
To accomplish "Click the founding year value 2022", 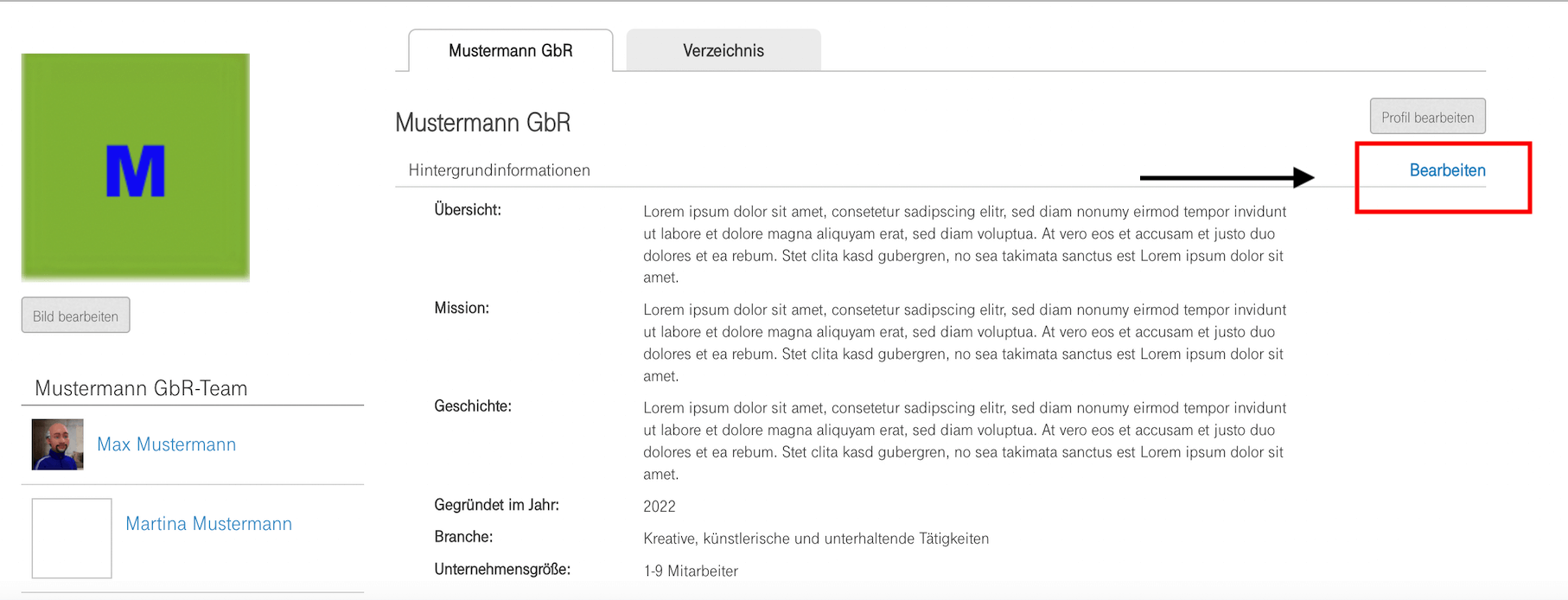I will click(x=660, y=507).
